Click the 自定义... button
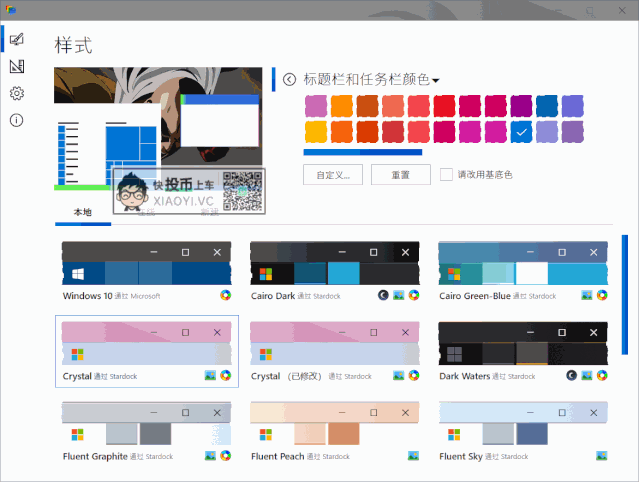 [333, 175]
